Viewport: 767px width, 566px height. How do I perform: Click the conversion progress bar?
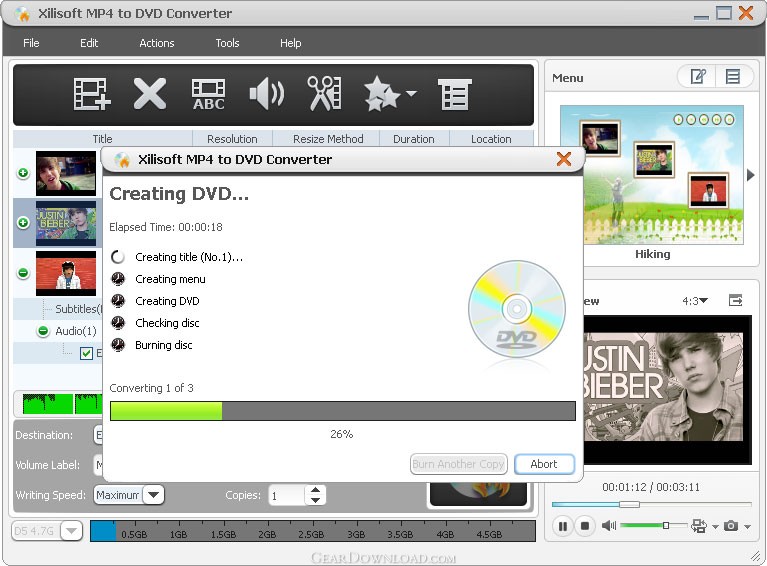coord(342,411)
